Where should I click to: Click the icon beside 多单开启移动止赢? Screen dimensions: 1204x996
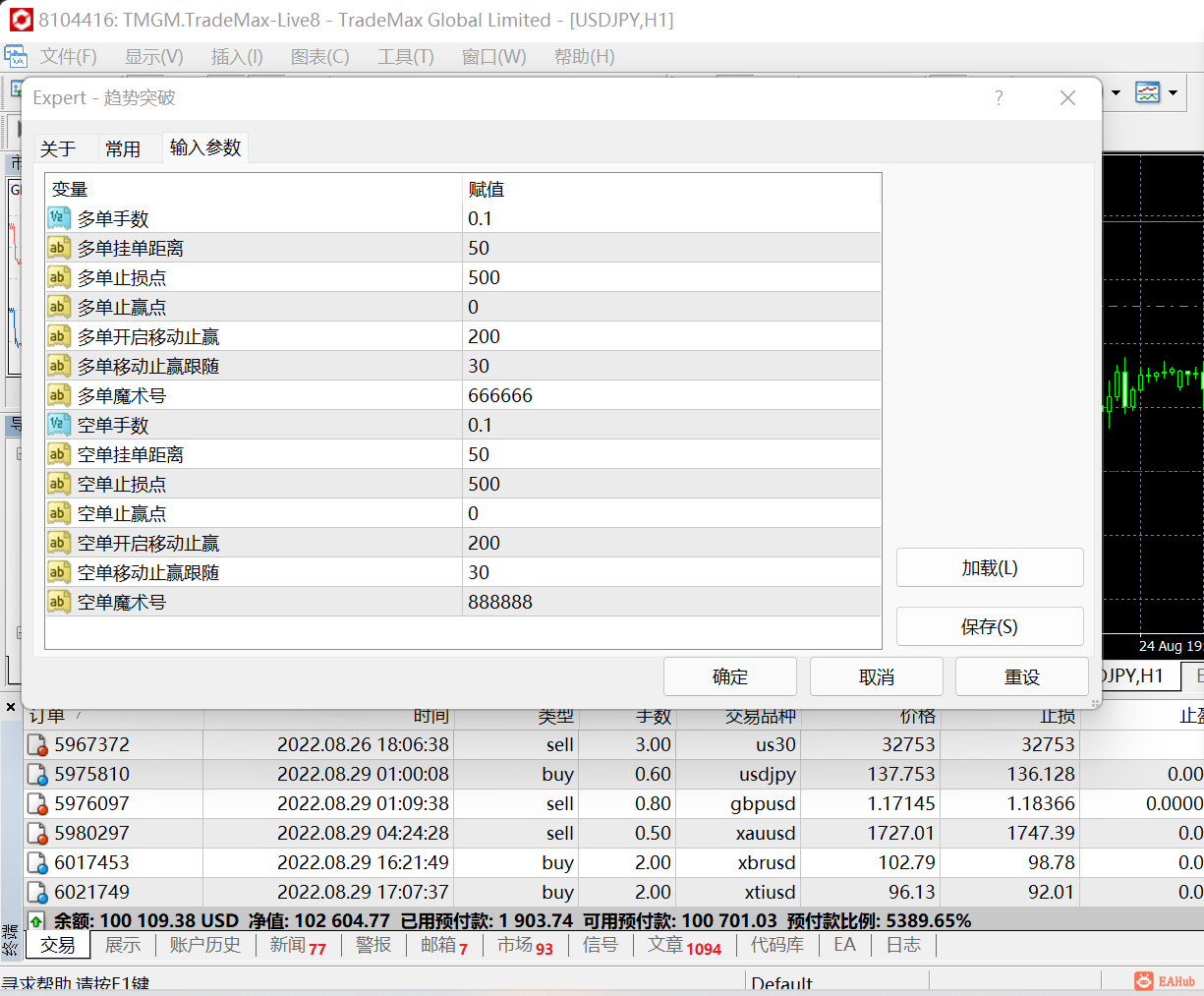coord(59,336)
